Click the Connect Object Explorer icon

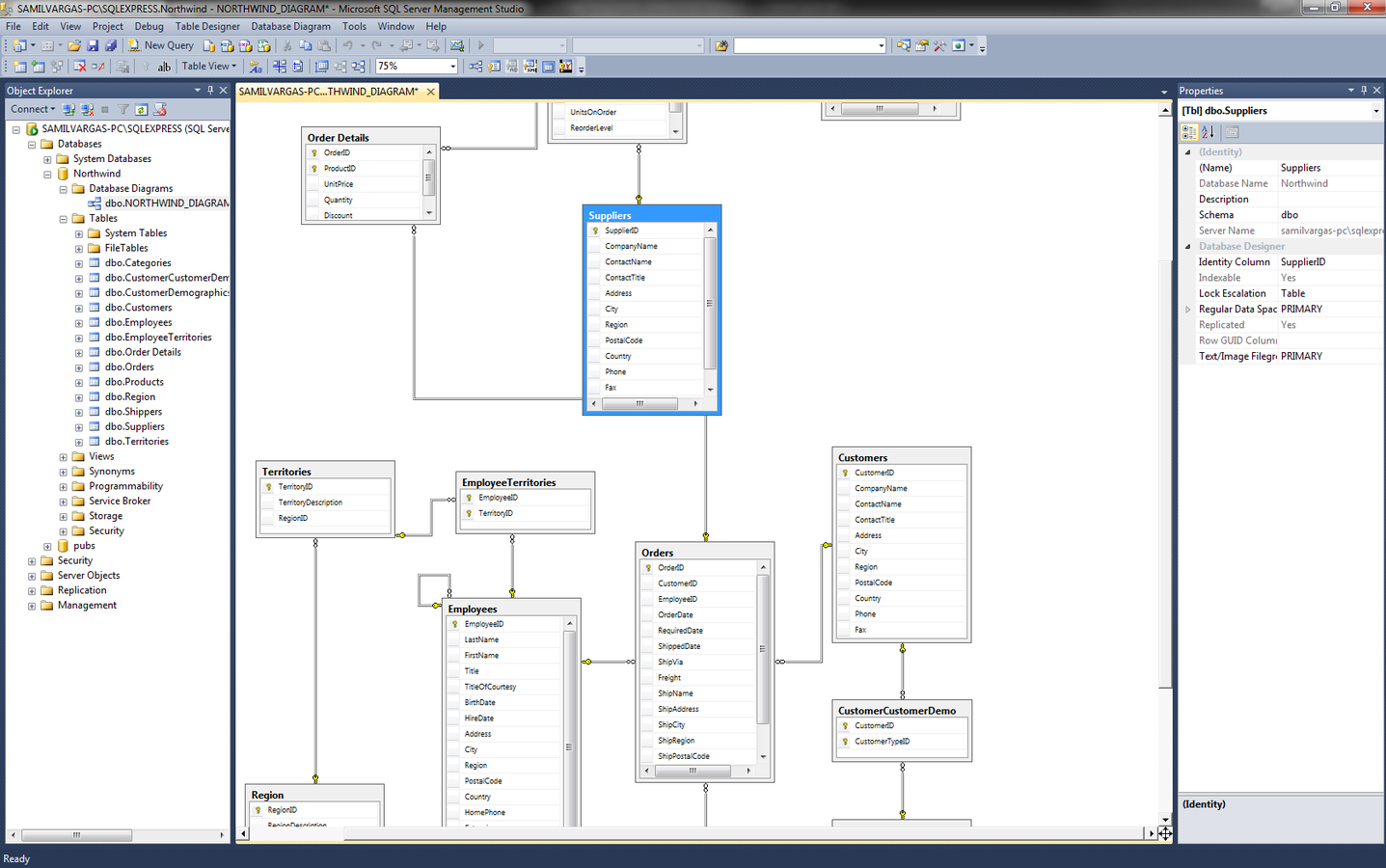click(x=68, y=109)
